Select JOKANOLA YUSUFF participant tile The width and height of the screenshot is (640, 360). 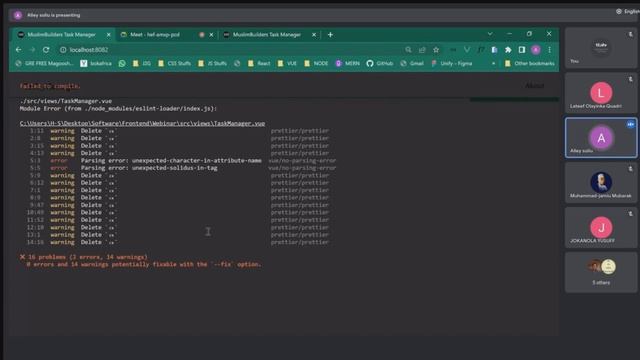coord(601,227)
